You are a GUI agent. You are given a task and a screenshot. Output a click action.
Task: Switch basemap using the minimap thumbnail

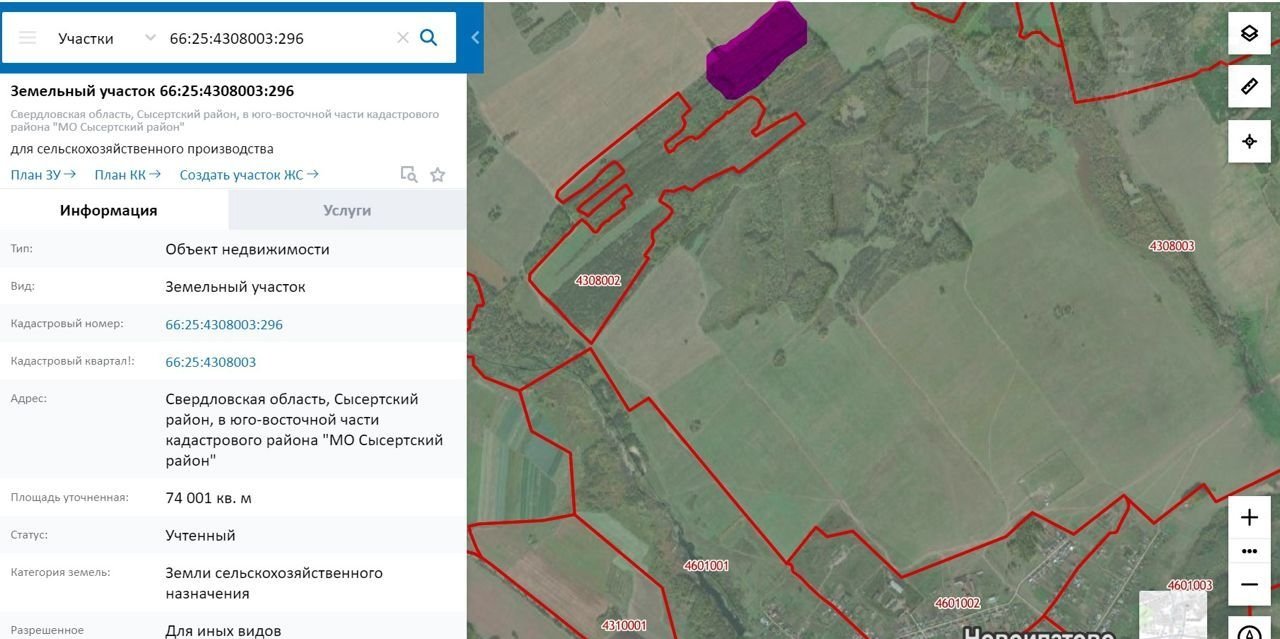(1173, 613)
